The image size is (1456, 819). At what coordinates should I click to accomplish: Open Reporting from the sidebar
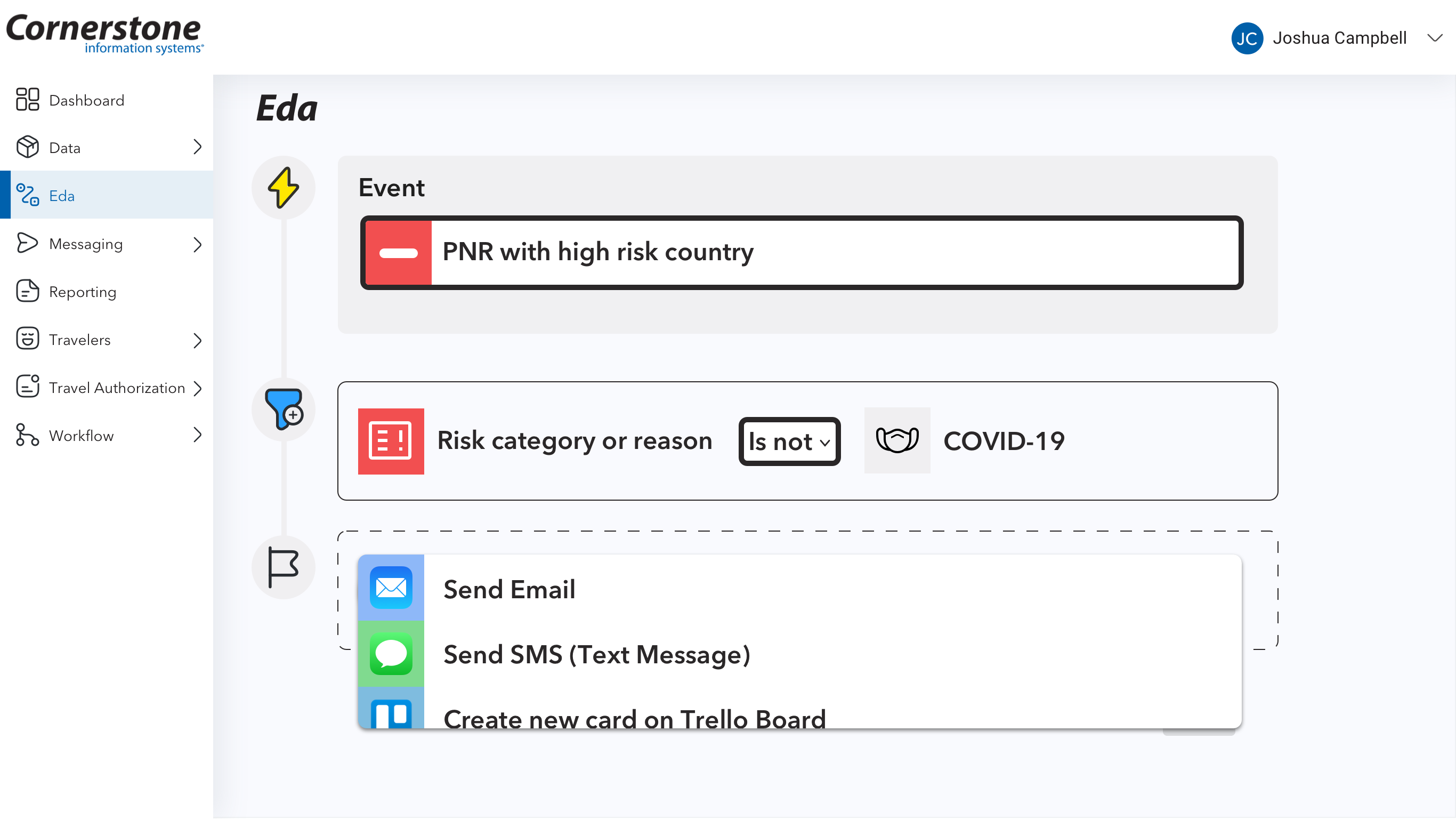83,292
